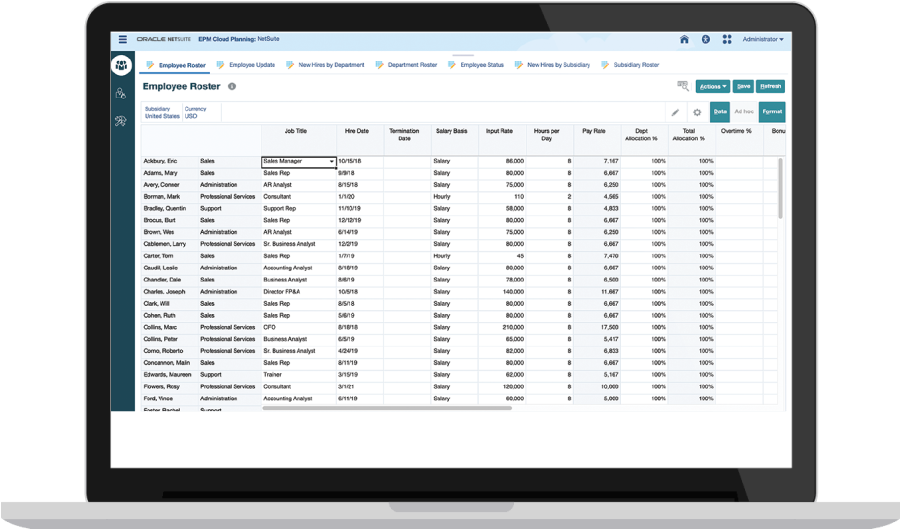
Task: Click the CFO job title cell
Action: (x=298, y=328)
